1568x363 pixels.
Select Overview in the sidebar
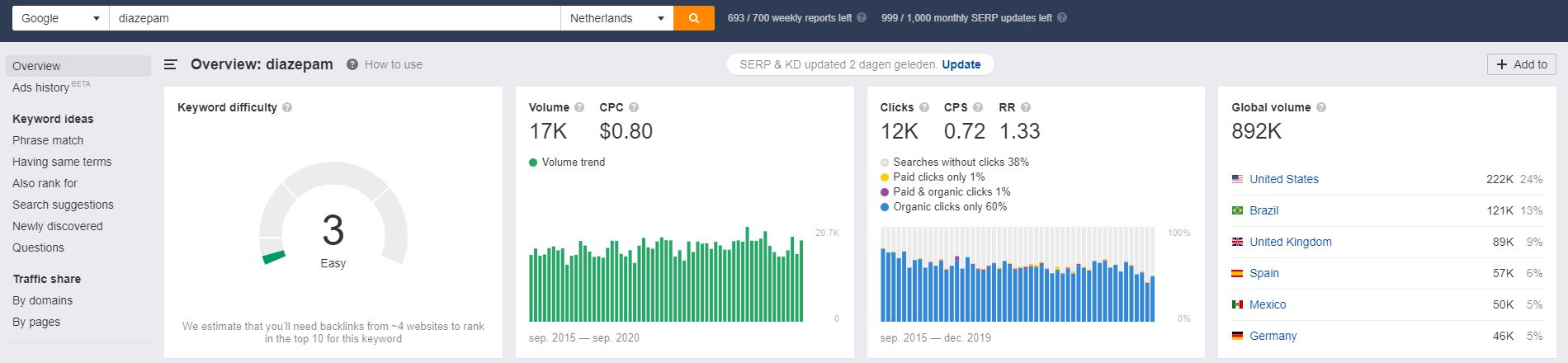click(x=78, y=66)
